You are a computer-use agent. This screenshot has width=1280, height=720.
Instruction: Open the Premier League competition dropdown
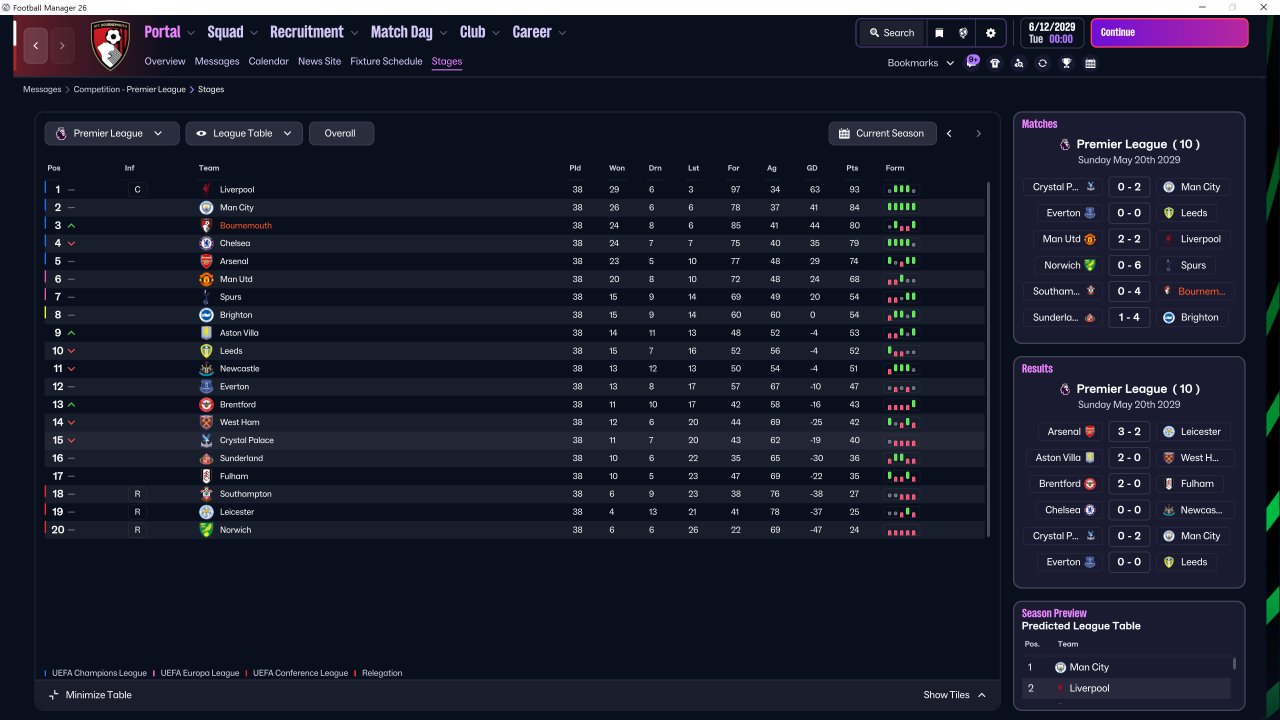(112, 133)
